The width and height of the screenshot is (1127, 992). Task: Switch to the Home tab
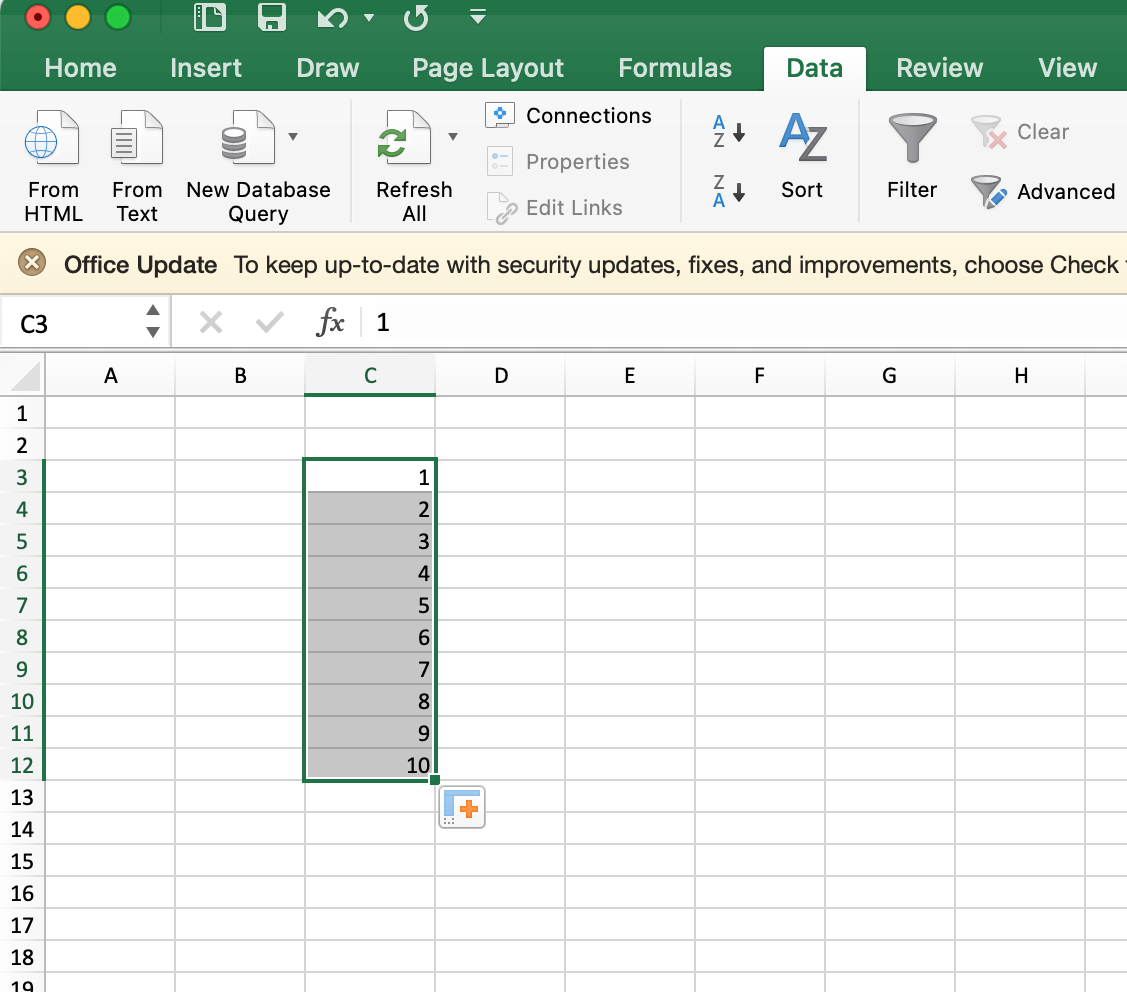click(x=80, y=68)
